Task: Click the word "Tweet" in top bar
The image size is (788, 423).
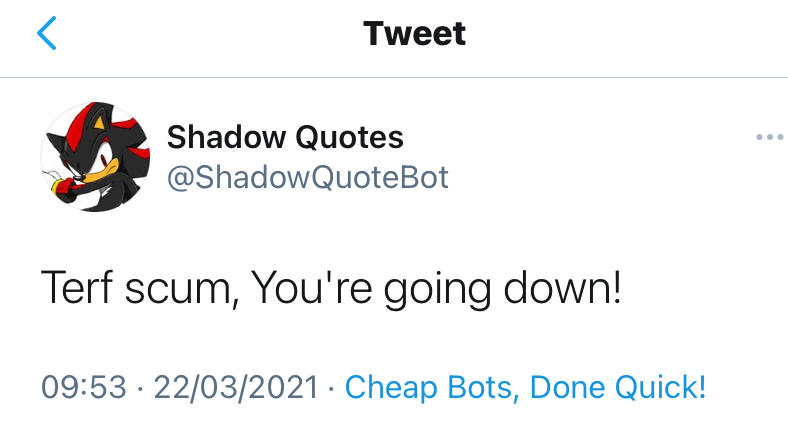Action: pos(414,34)
